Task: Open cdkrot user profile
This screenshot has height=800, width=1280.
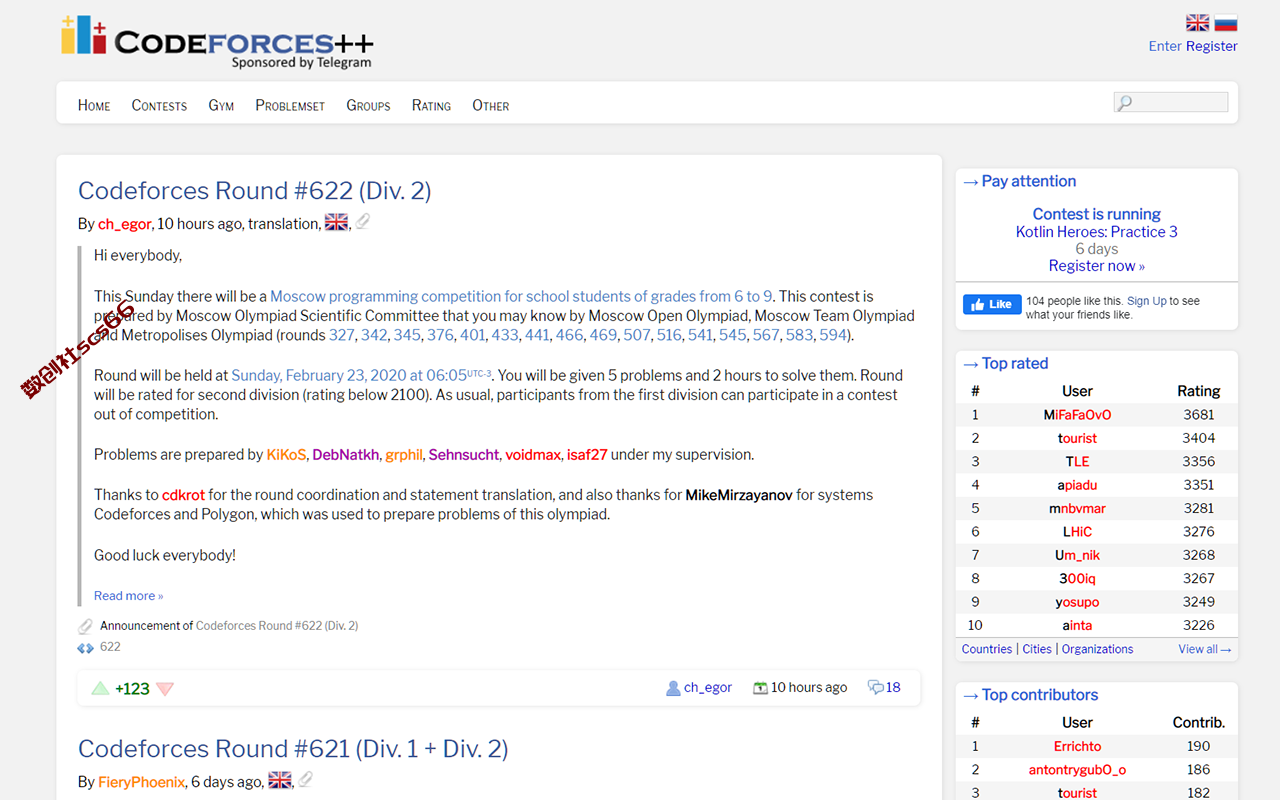Action: coord(183,495)
